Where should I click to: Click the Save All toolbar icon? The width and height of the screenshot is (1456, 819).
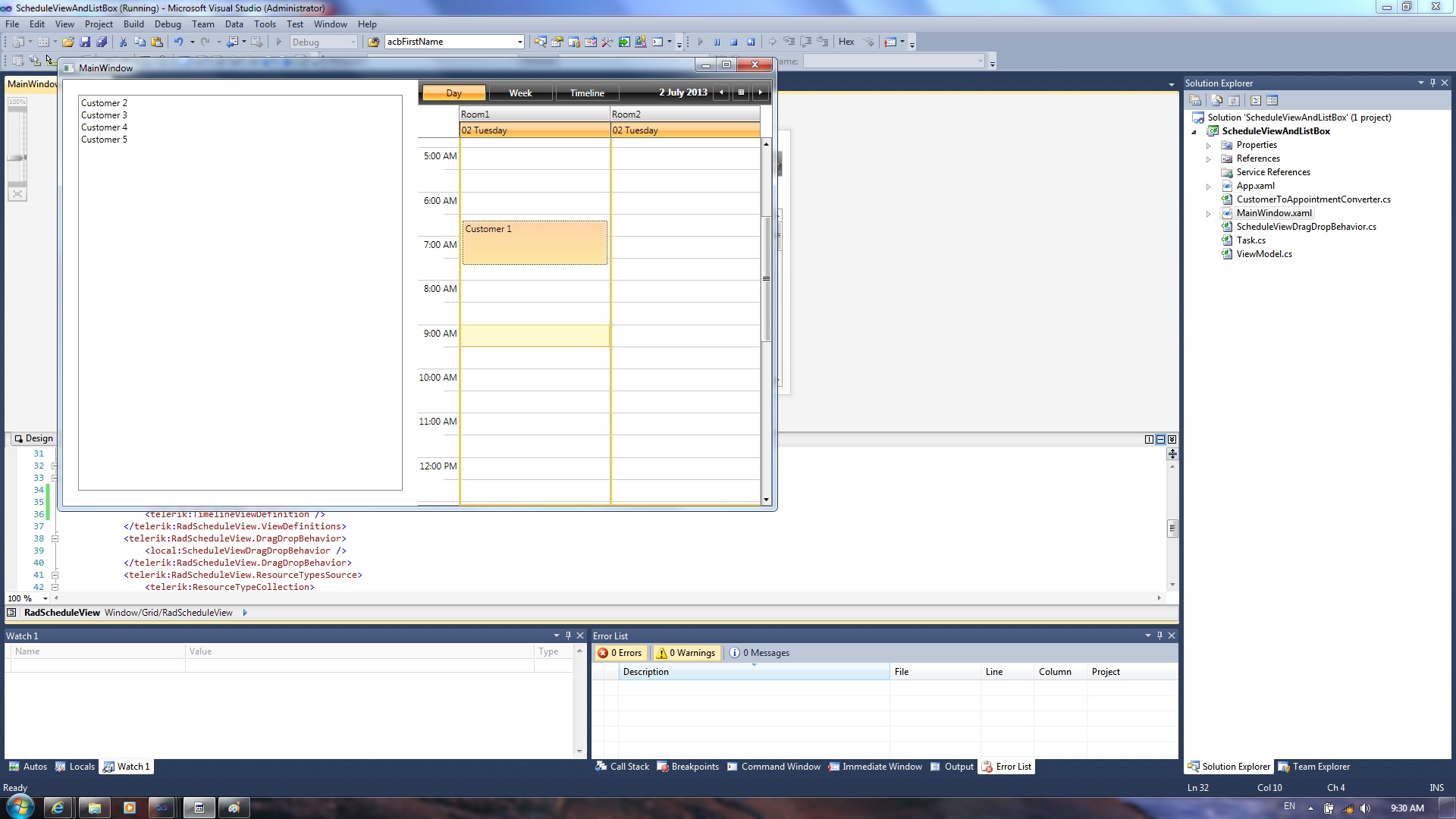pos(102,42)
